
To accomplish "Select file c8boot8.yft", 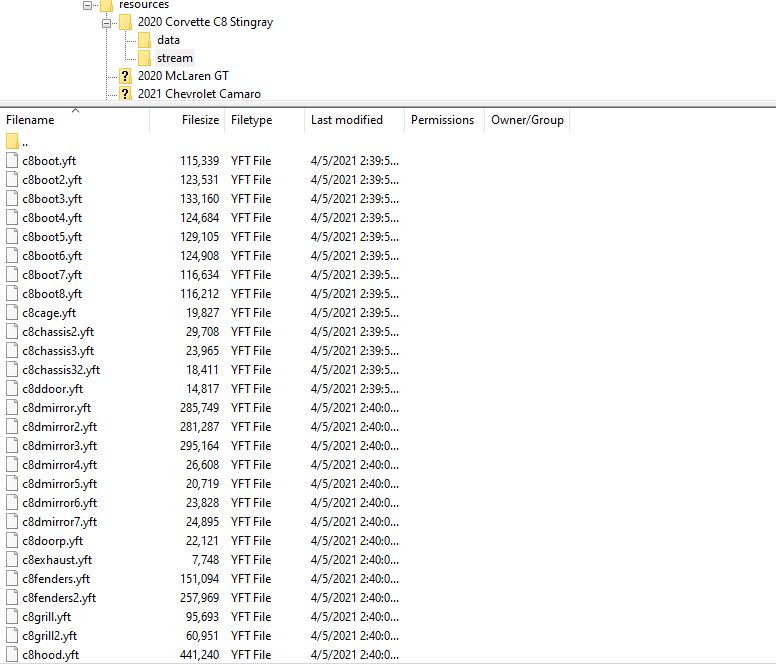I will pyautogui.click(x=52, y=294).
